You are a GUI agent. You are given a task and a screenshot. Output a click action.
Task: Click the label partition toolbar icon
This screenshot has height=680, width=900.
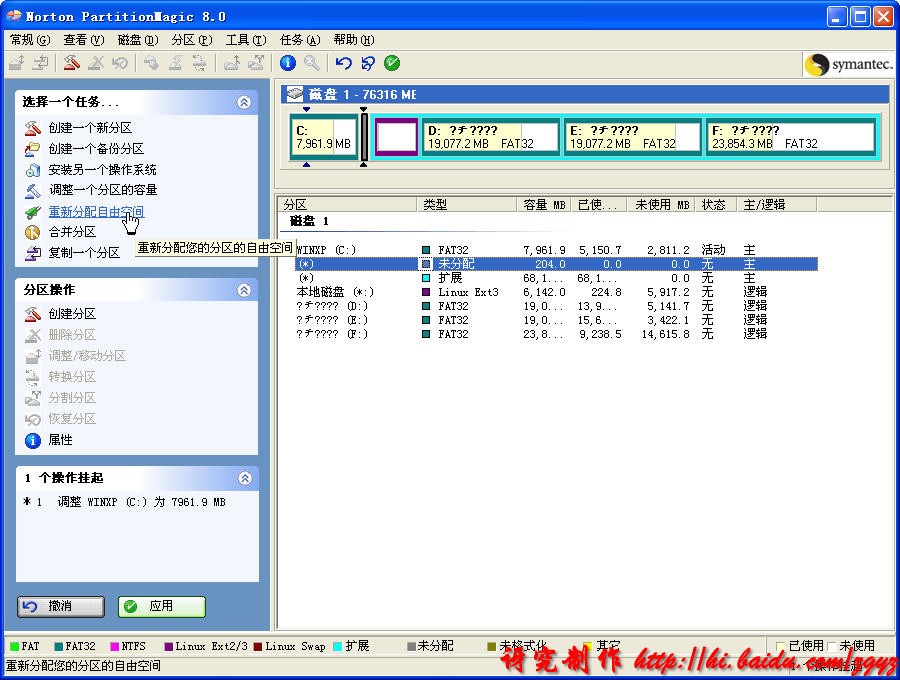coord(152,63)
